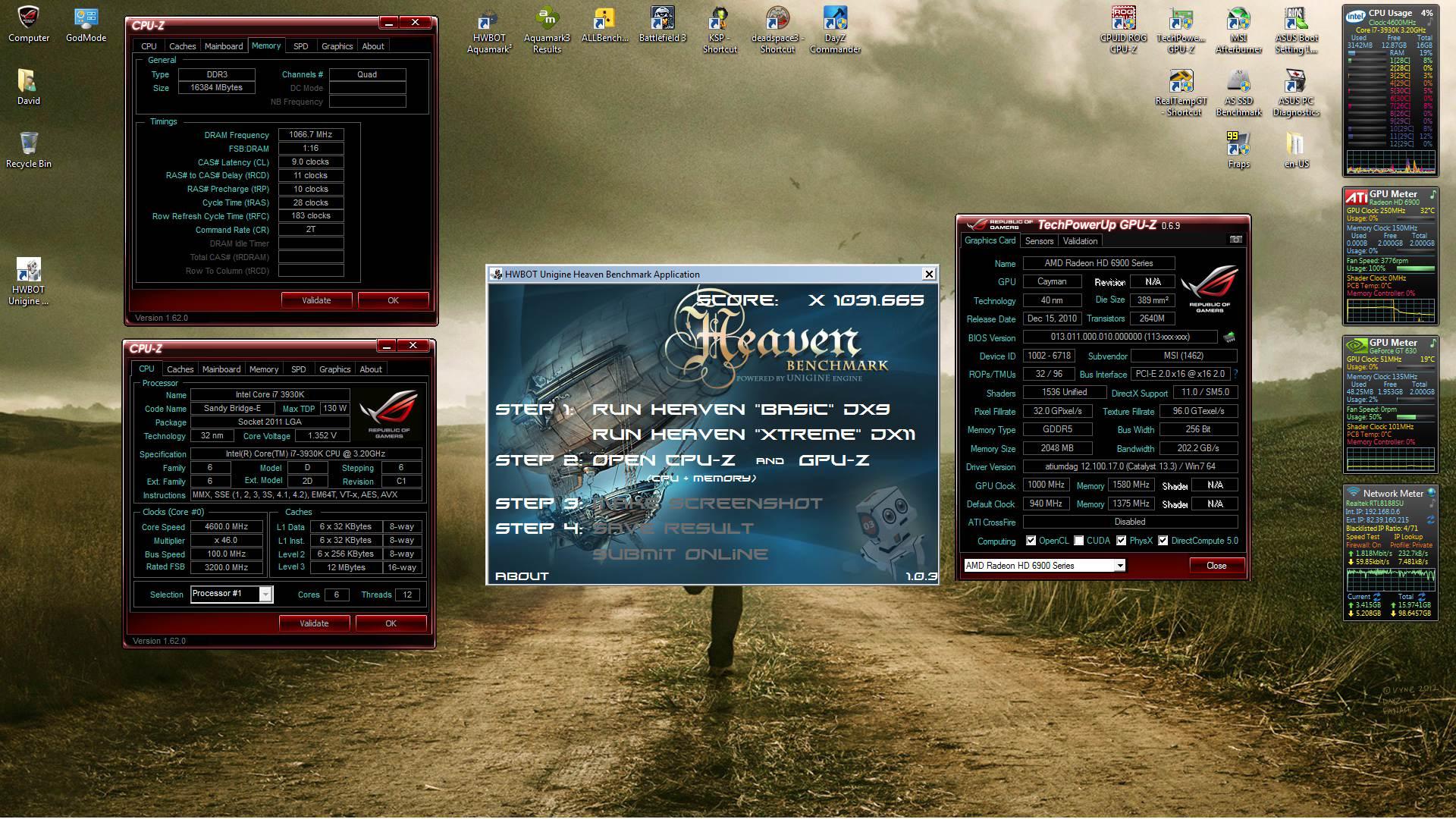Switch to Sensors tab in GPU-Z
The width and height of the screenshot is (1456, 819).
coord(1039,241)
